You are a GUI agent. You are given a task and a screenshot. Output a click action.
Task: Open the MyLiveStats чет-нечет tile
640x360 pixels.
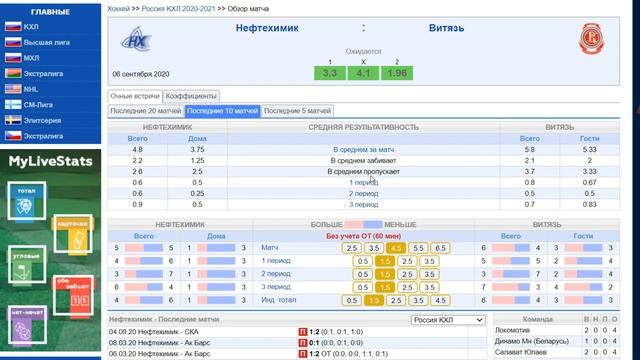point(27,325)
